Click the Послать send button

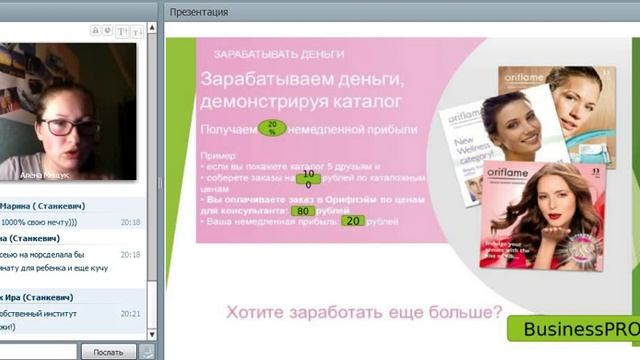pos(108,352)
